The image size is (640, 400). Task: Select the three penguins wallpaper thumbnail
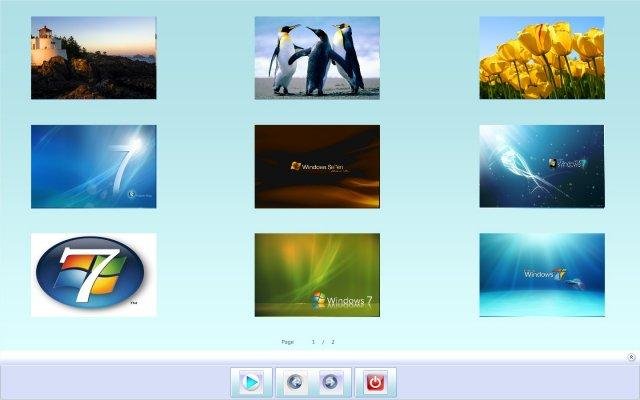point(317,58)
